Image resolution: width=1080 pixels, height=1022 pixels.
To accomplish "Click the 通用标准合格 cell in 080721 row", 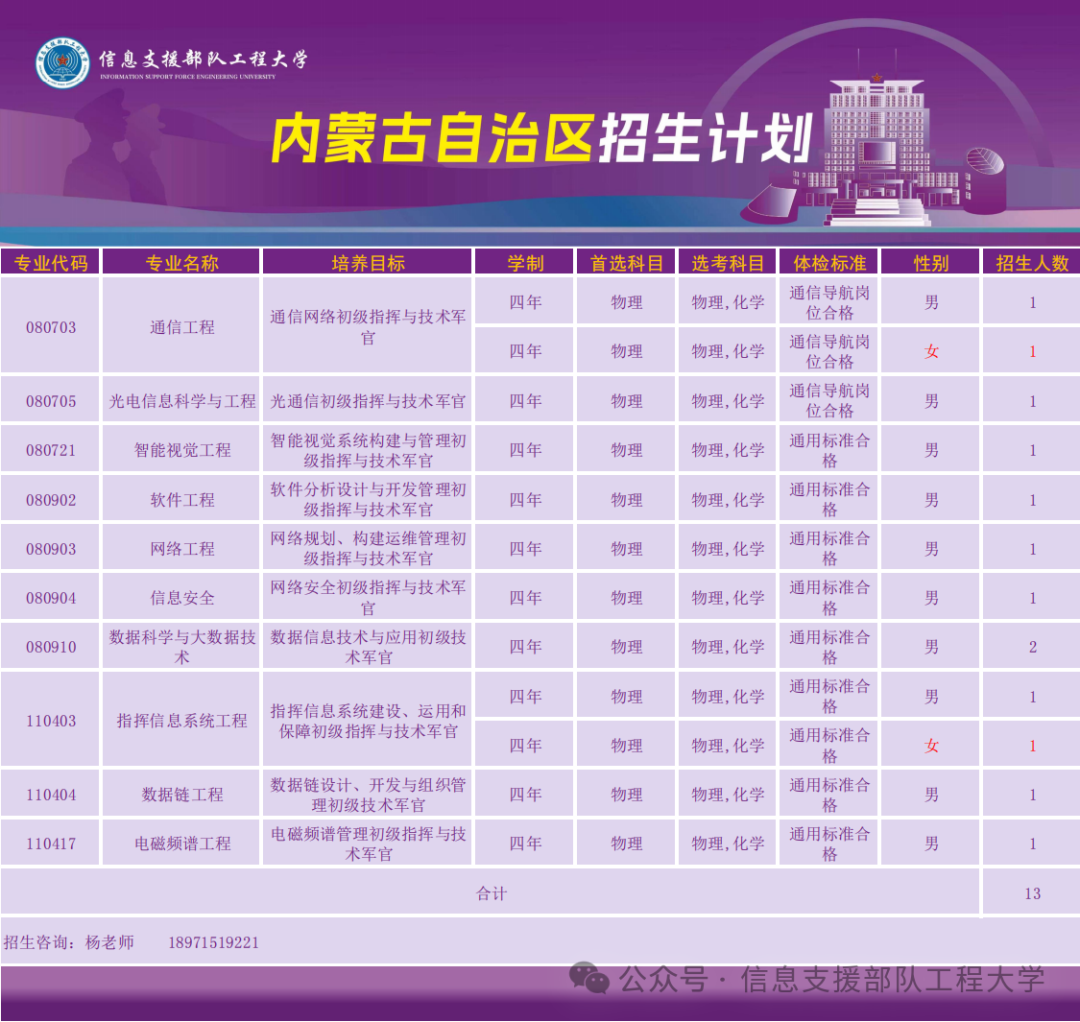I will 829,450.
